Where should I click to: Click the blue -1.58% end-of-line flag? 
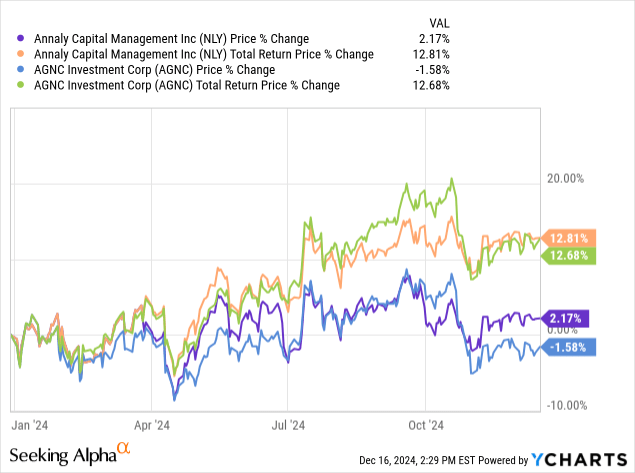(x=568, y=346)
